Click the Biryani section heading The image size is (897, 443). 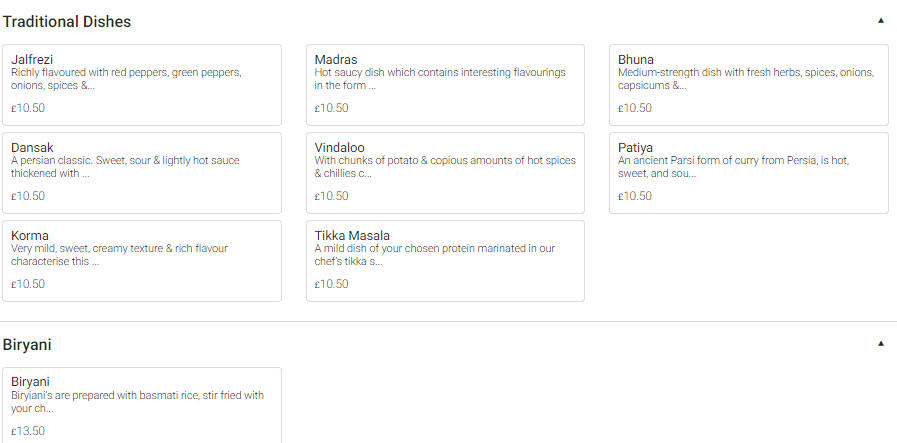tap(27, 345)
